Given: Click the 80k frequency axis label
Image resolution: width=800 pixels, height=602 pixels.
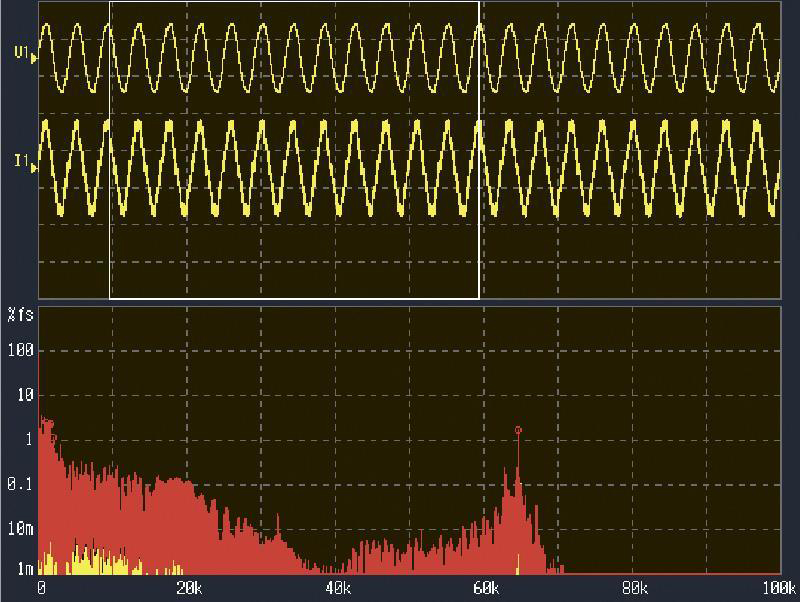Looking at the screenshot, I should click(633, 587).
